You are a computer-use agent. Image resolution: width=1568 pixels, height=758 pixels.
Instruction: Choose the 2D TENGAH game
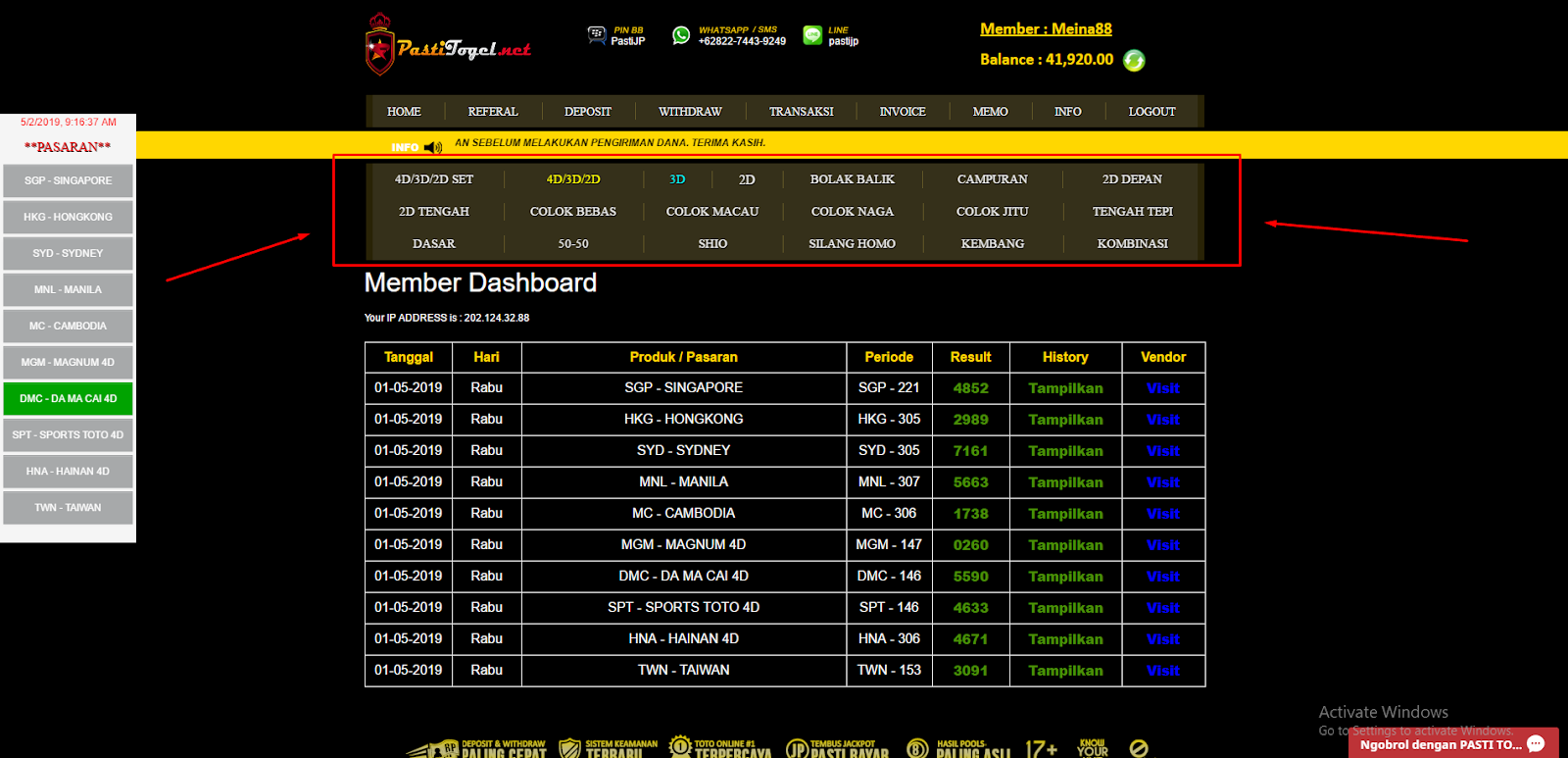click(434, 212)
